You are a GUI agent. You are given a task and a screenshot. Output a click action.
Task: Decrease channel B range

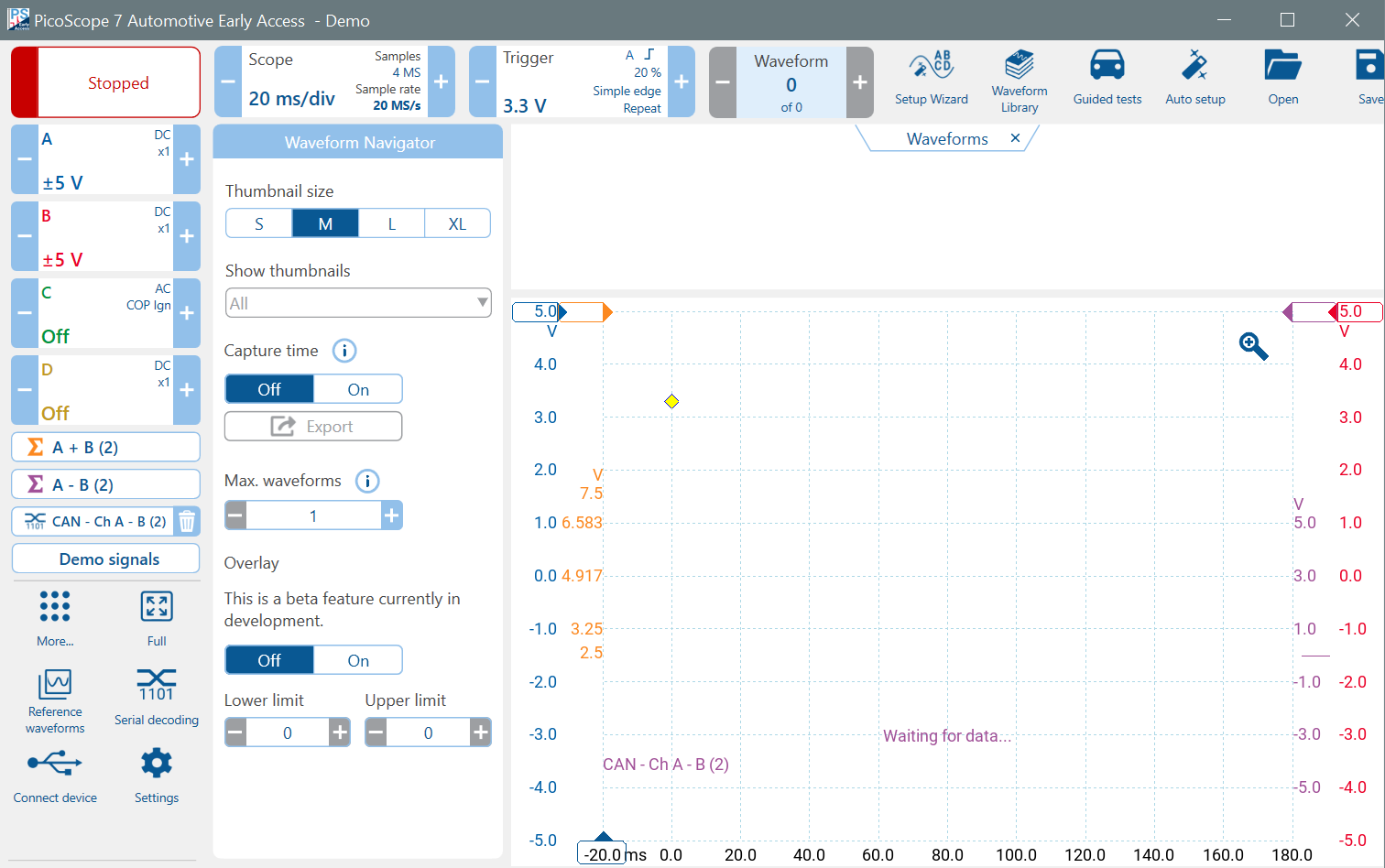tap(25, 236)
